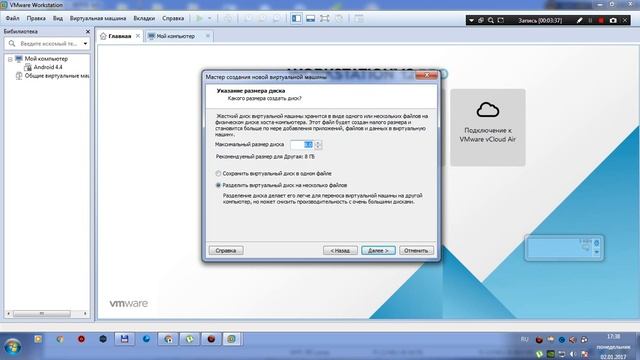Image resolution: width=640 pixels, height=360 pixels.
Task: Open the Виртуальная машина menu
Action: pos(98,18)
